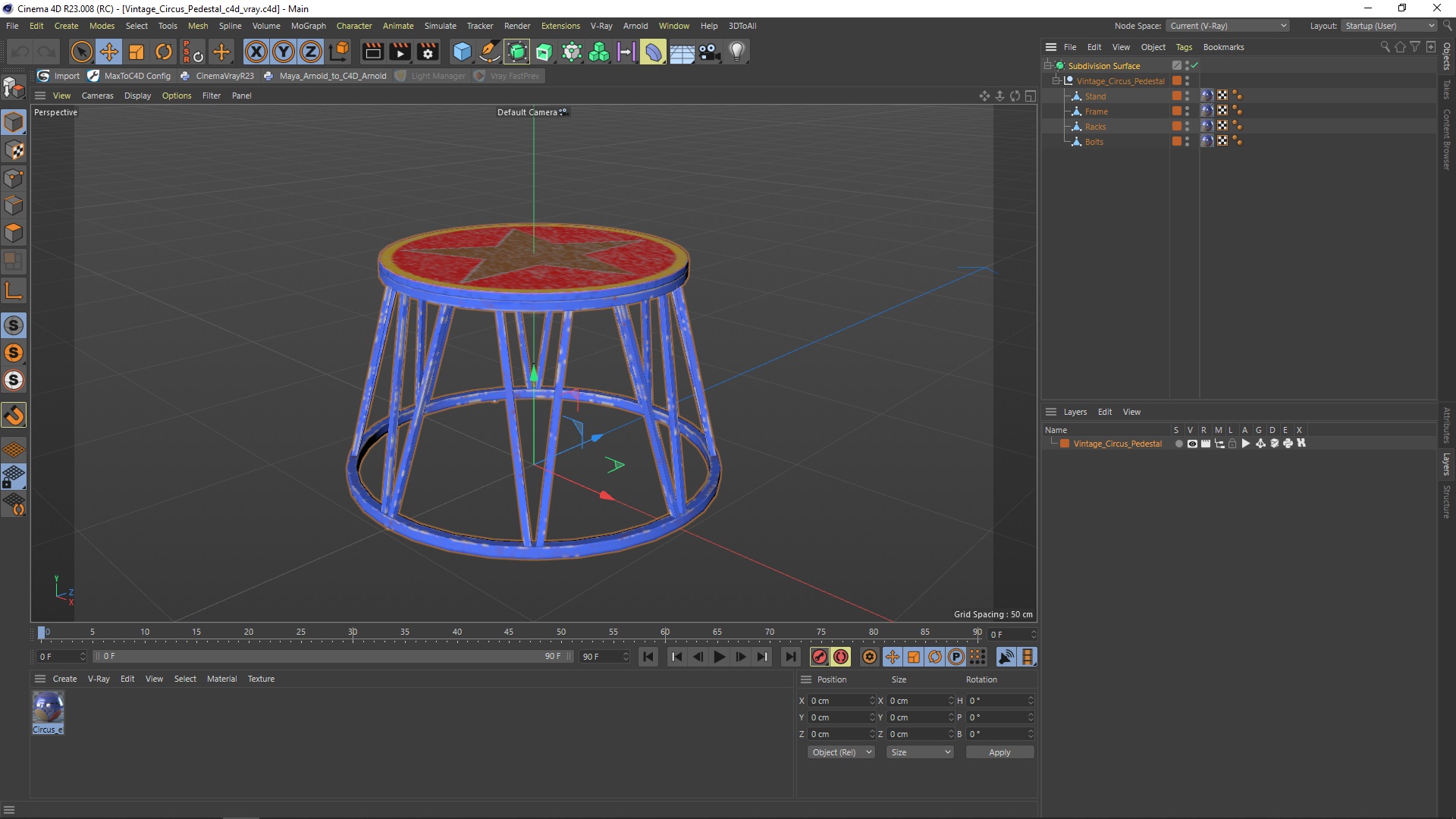Click the Locked Workplane icon
The width and height of the screenshot is (1456, 819).
[x=14, y=476]
